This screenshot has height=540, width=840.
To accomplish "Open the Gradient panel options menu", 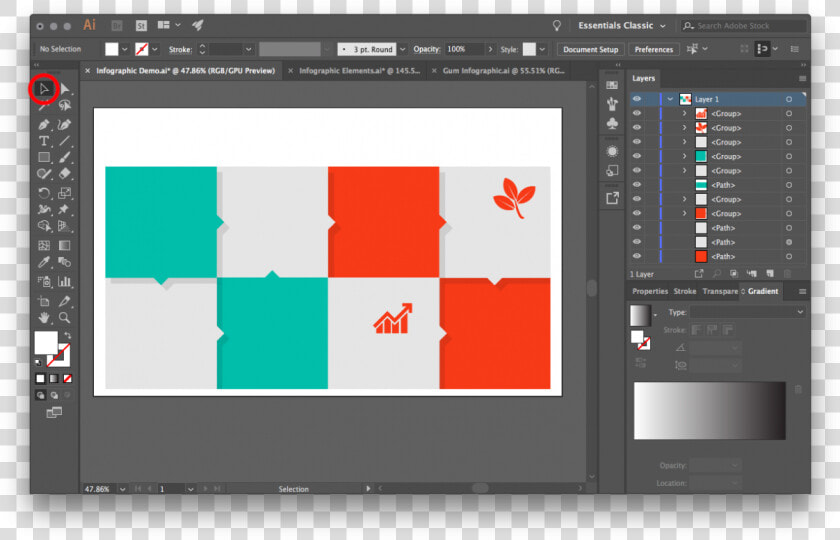I will point(802,291).
